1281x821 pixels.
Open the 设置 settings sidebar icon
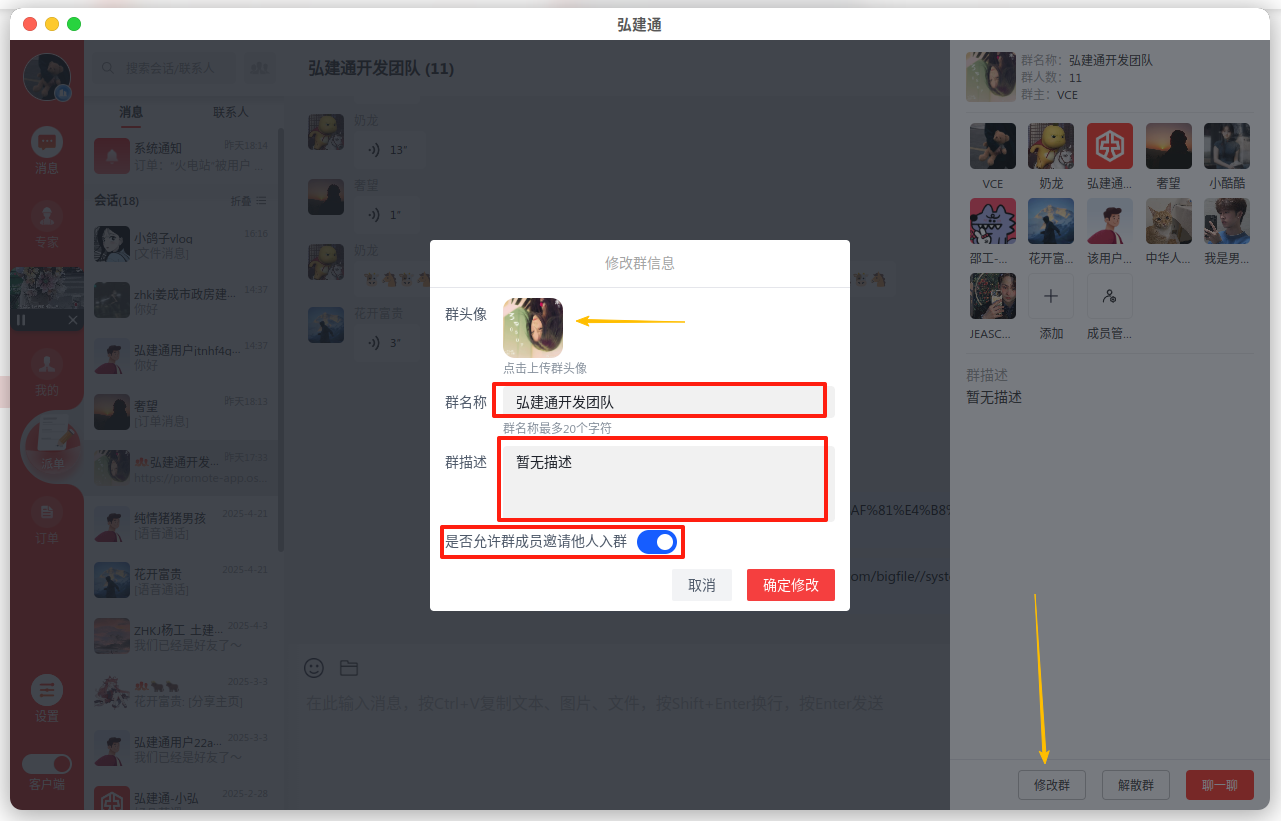[x=47, y=691]
